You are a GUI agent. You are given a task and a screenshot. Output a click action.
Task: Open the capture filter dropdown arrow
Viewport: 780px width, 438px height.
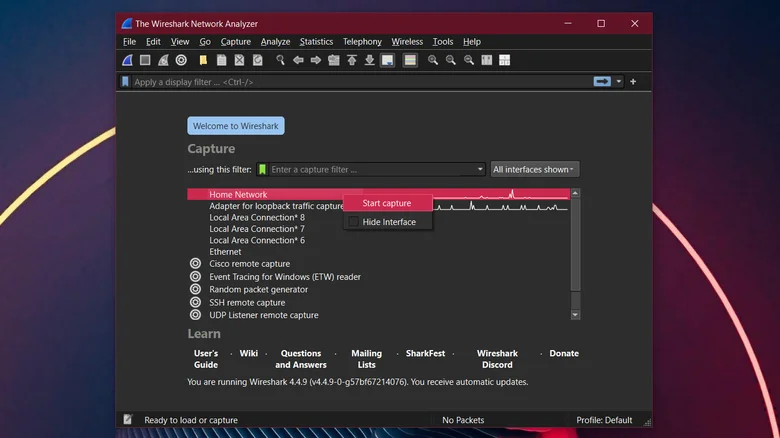point(480,169)
